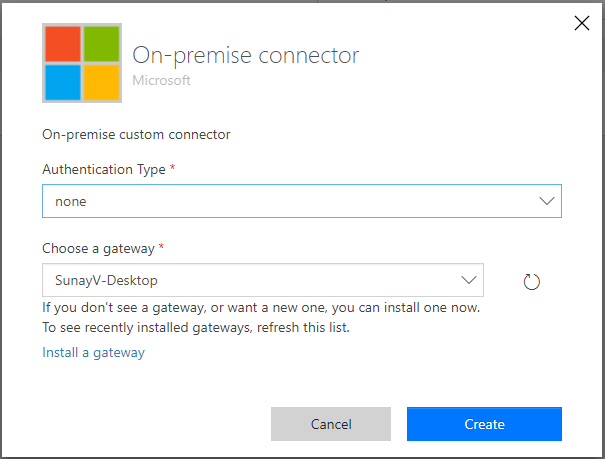Screen dimensions: 605x459
Task: Click the blue square in the Microsoft logo
Action: [63, 81]
